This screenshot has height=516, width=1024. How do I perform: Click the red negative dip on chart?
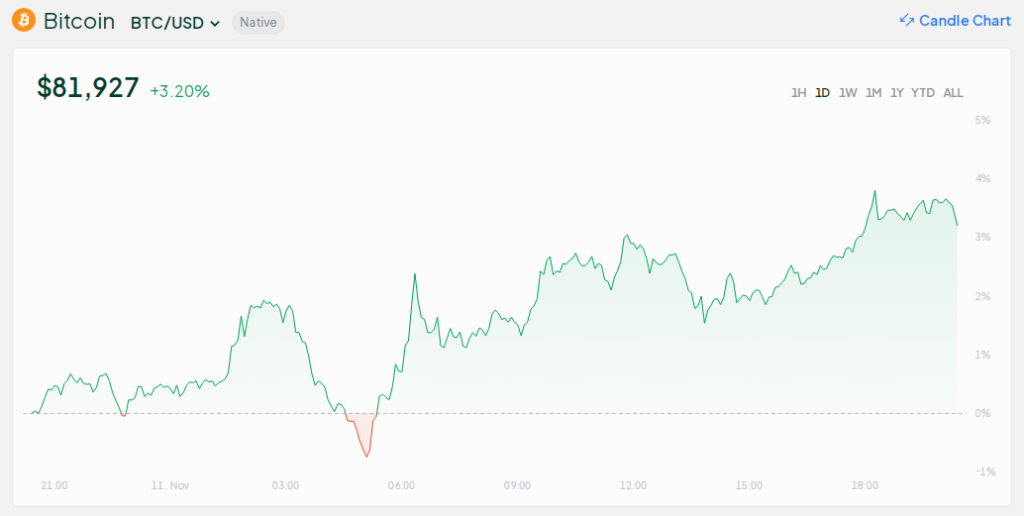[x=363, y=435]
